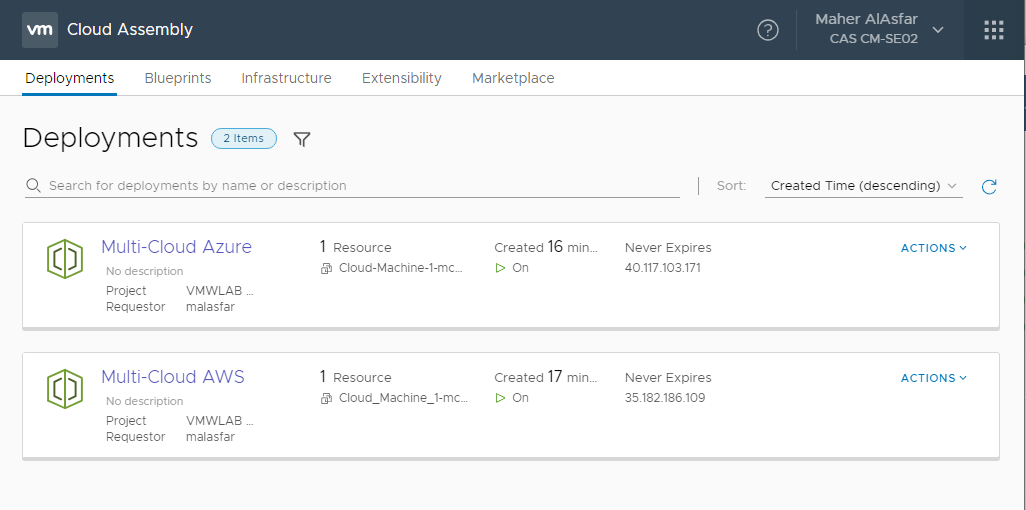Open the services grid app switcher
Screen dimensions: 1026x510
coord(993,30)
